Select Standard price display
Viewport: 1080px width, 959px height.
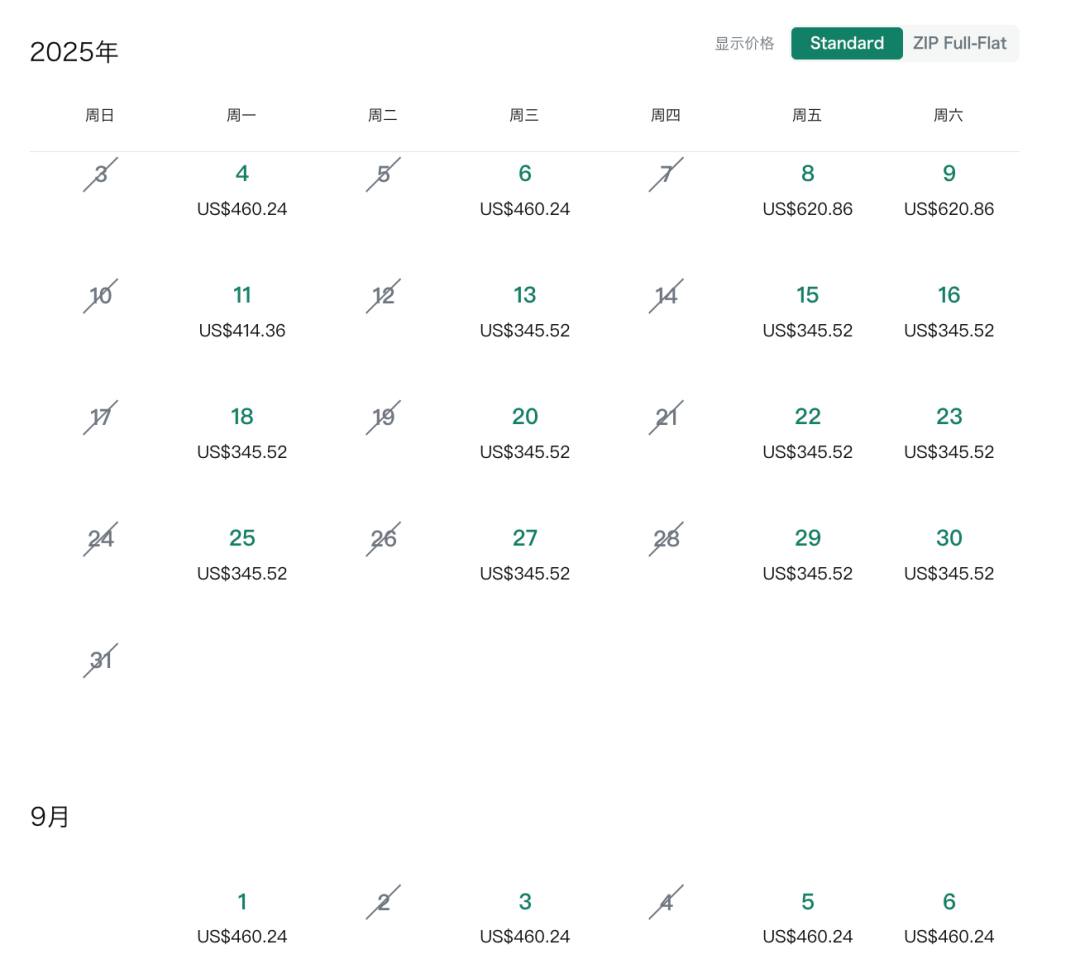(847, 43)
